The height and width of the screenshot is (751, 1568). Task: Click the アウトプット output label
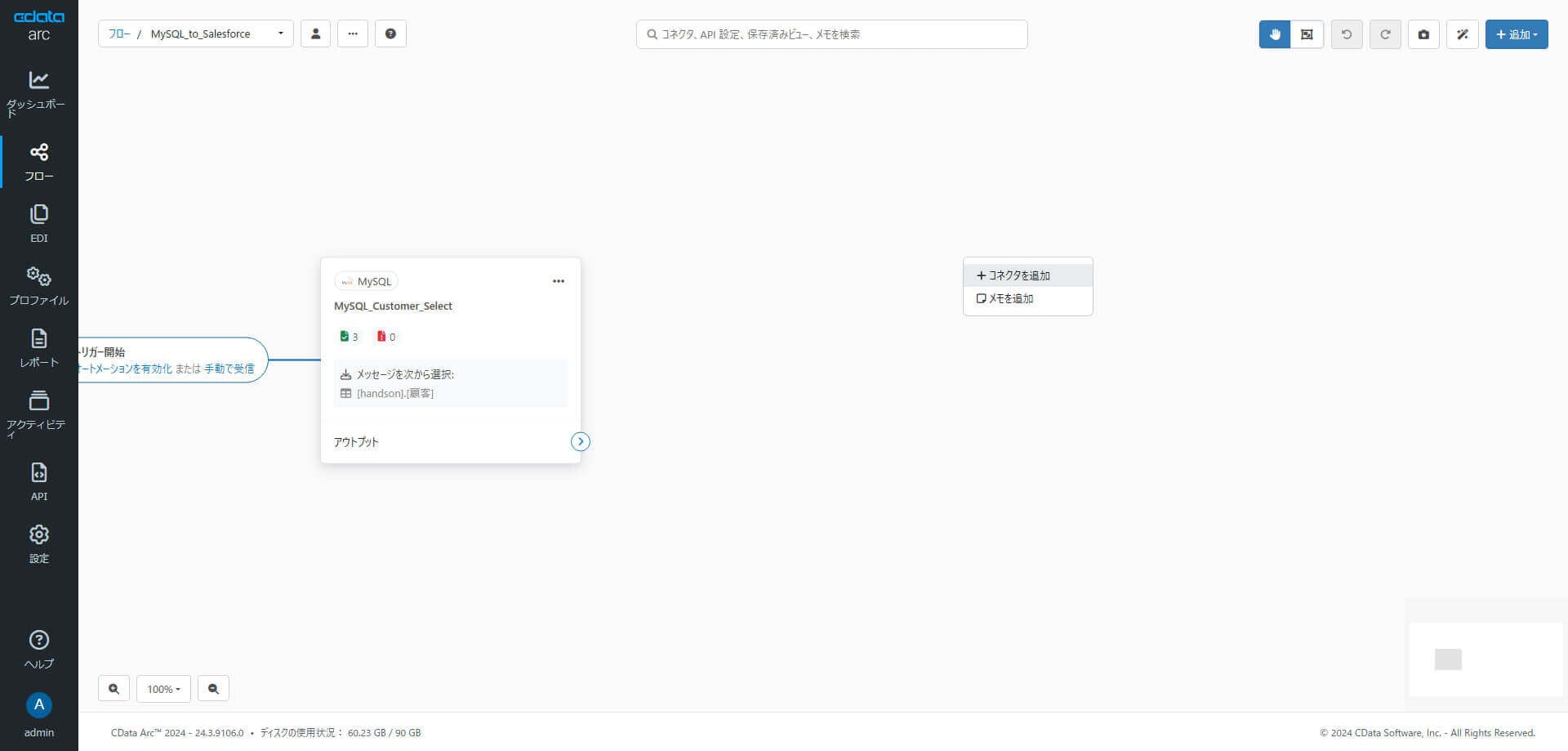(356, 442)
